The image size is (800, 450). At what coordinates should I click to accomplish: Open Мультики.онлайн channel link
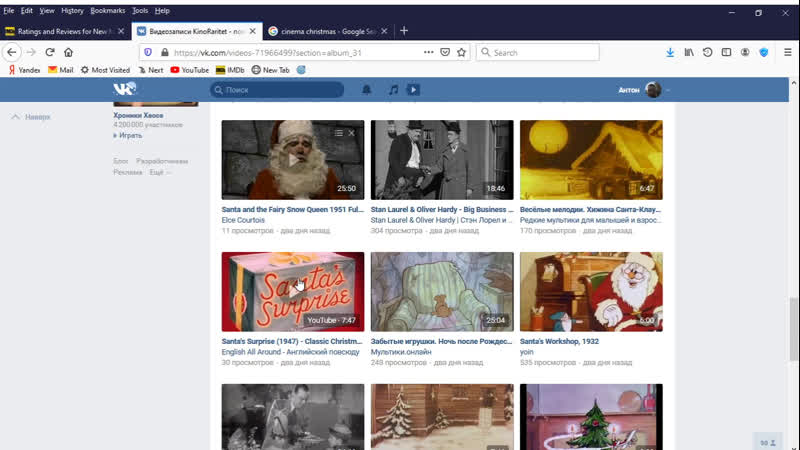[401, 352]
